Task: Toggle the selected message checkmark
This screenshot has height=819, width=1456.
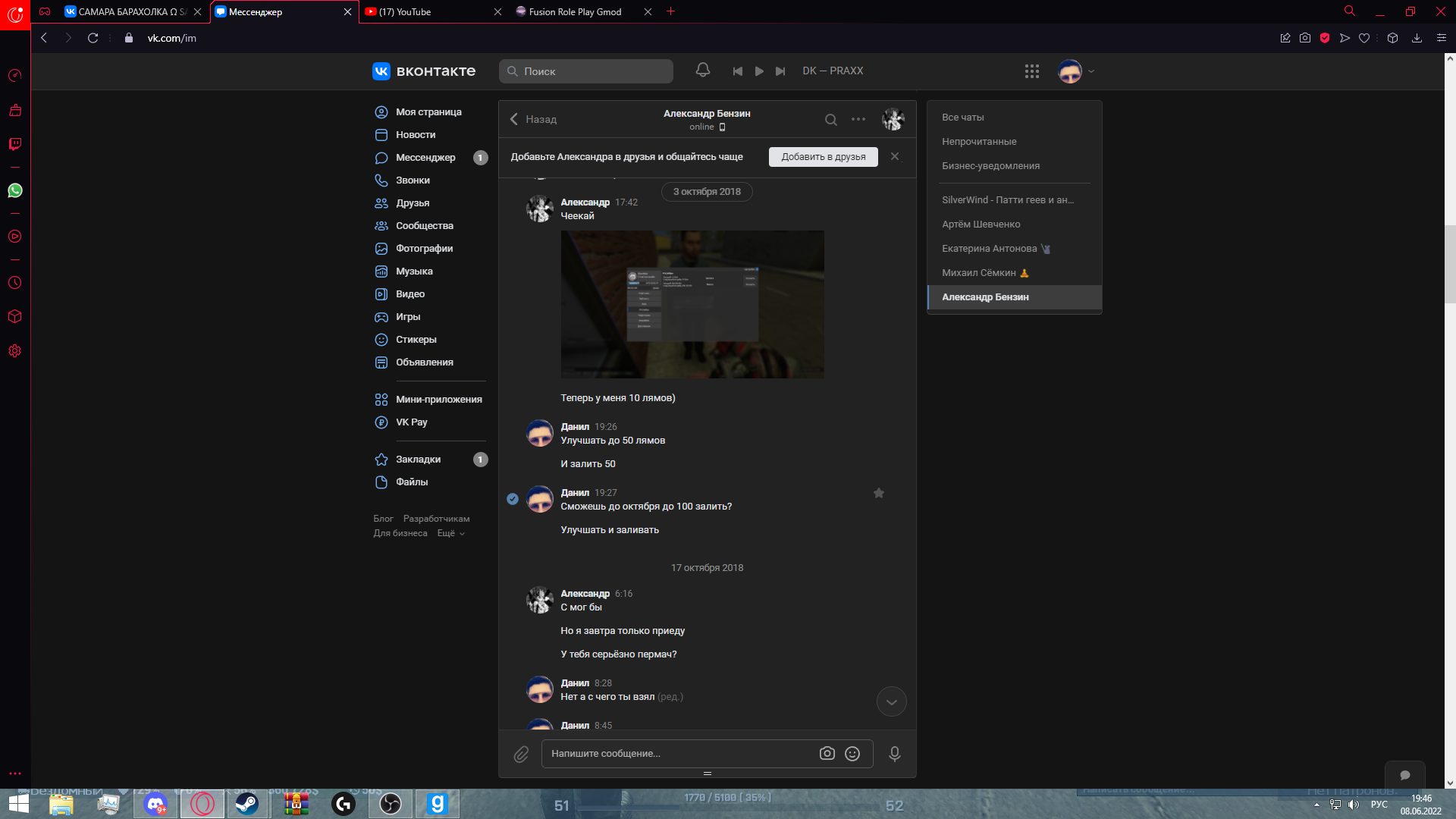Action: (x=513, y=499)
